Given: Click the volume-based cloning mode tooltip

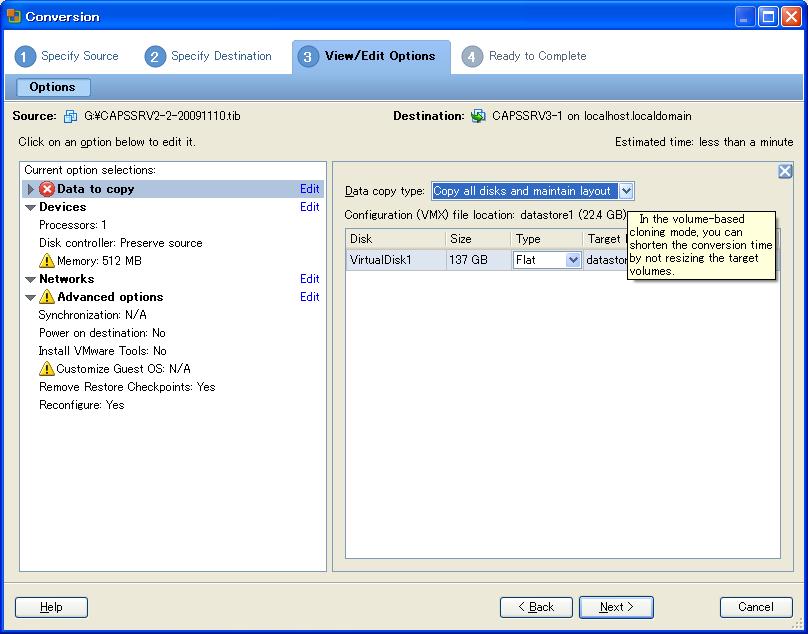Looking at the screenshot, I should click(x=701, y=245).
